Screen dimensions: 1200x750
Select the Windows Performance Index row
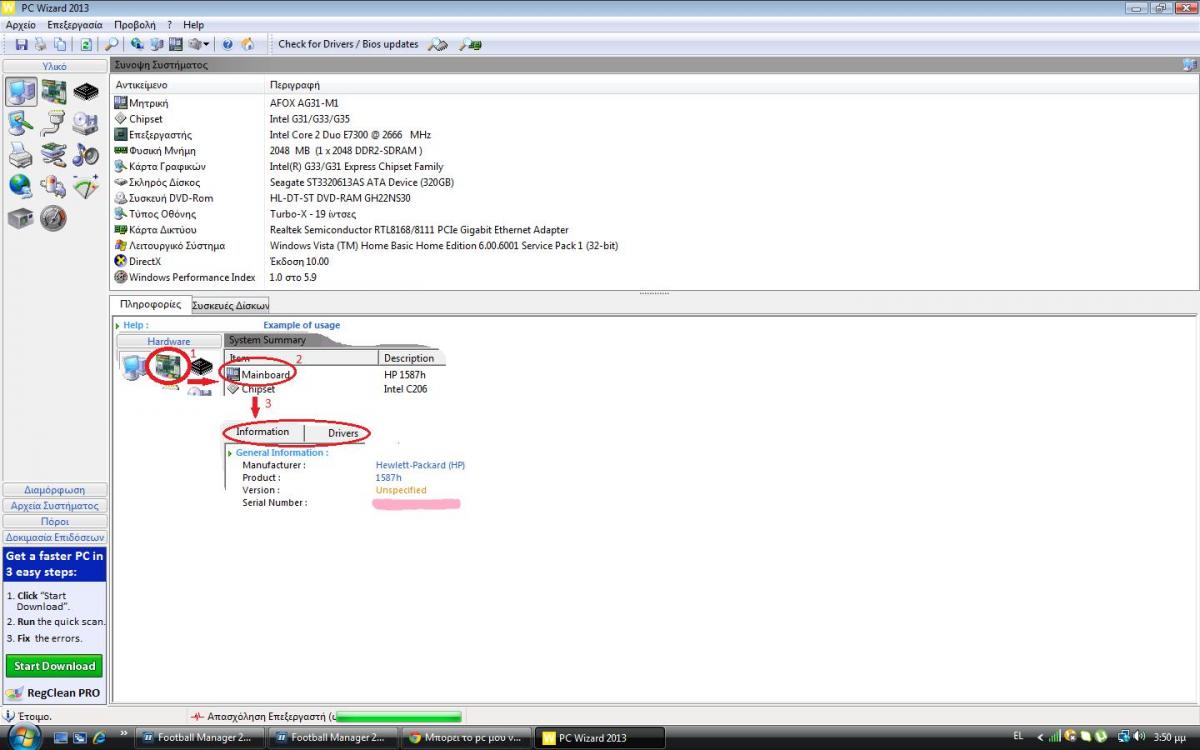[x=654, y=277]
